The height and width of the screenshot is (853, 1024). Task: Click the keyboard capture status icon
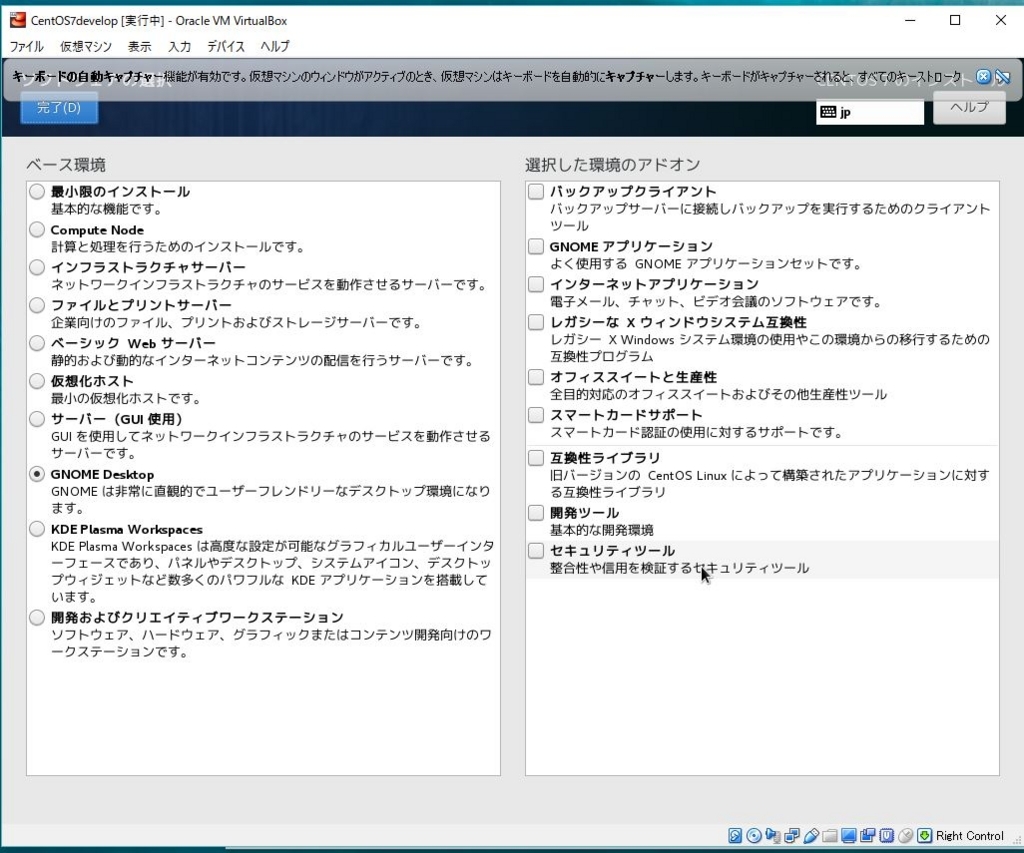point(925,835)
